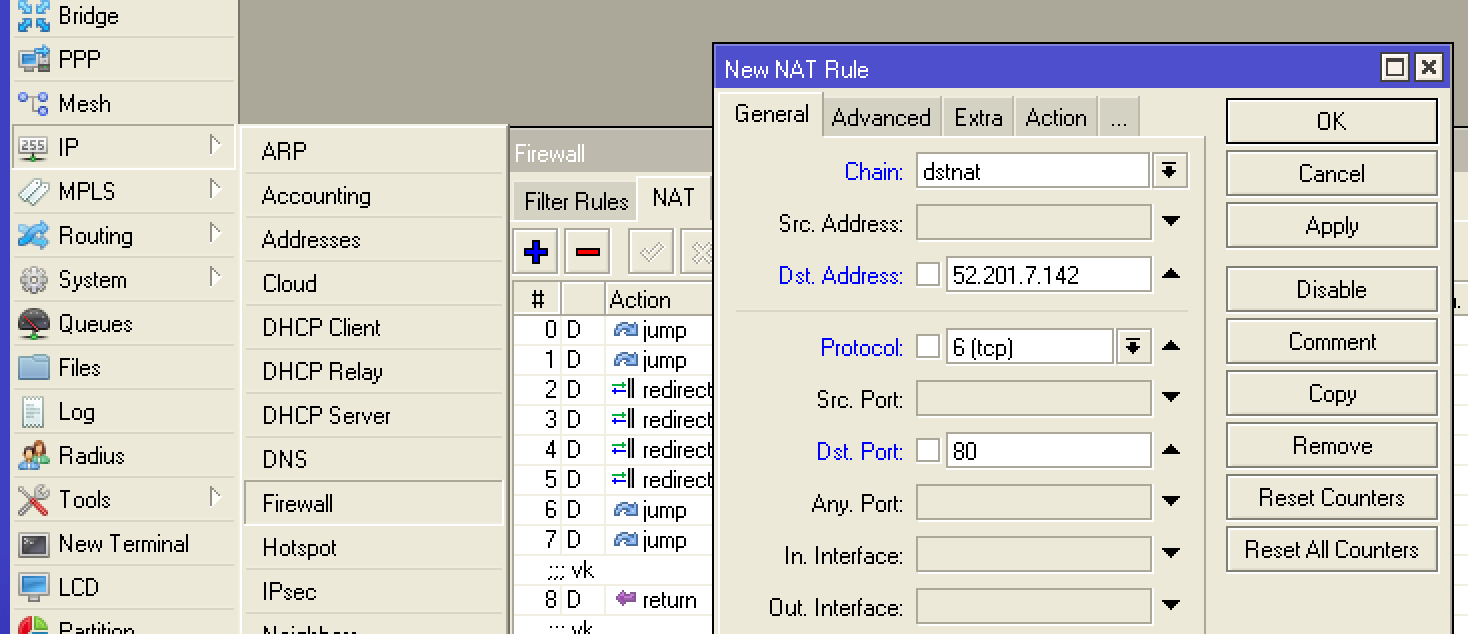Click OK in New NAT Rule
The height and width of the screenshot is (634, 1468).
point(1331,121)
